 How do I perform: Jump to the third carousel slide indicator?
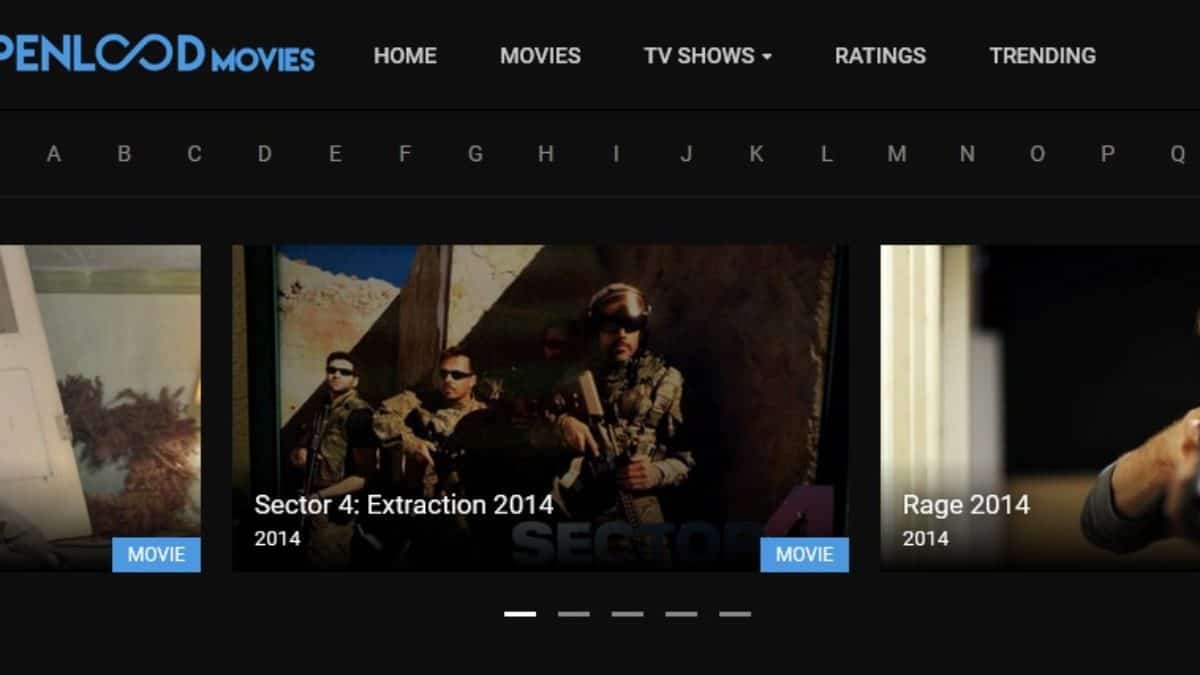click(x=628, y=614)
